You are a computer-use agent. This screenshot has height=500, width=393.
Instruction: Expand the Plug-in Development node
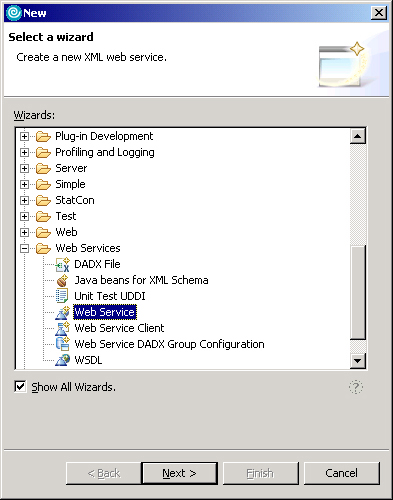tap(24, 136)
